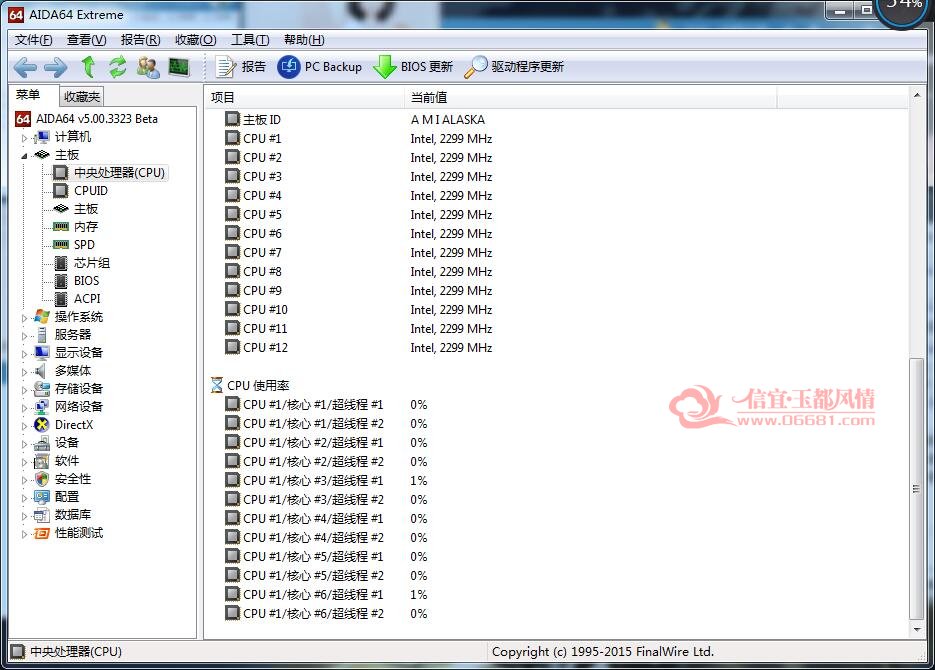Click the list scrollbar down arrow
This screenshot has height=670, width=935.
coord(917,629)
